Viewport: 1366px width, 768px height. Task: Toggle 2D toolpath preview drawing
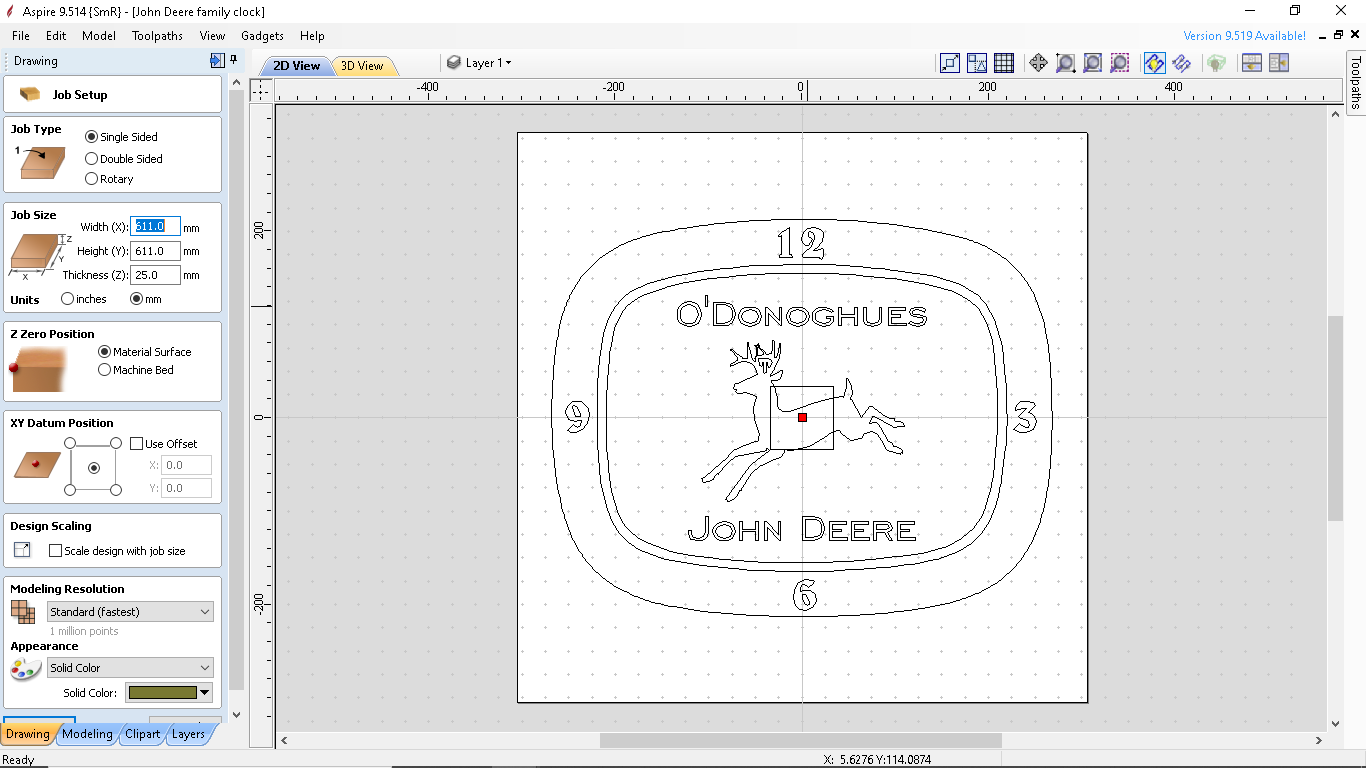(1154, 62)
